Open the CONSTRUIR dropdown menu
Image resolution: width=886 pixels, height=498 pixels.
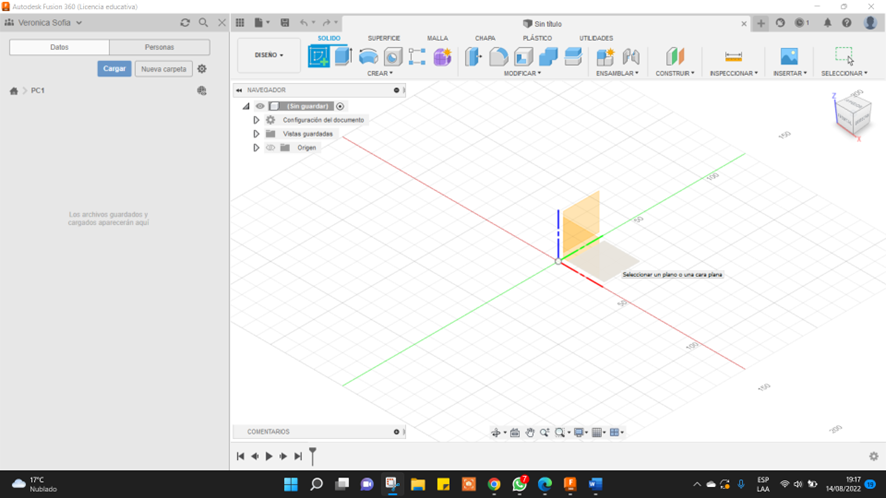[675, 73]
